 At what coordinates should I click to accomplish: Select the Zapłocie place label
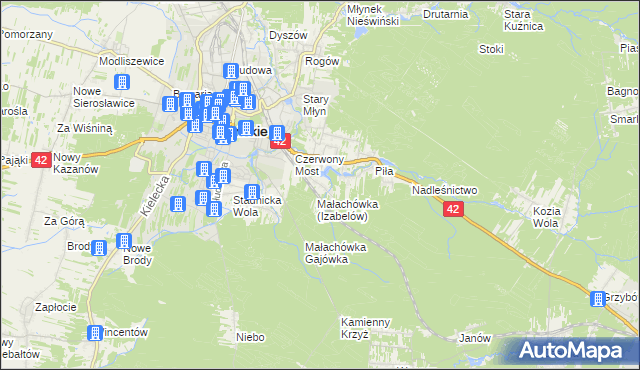tap(56, 307)
